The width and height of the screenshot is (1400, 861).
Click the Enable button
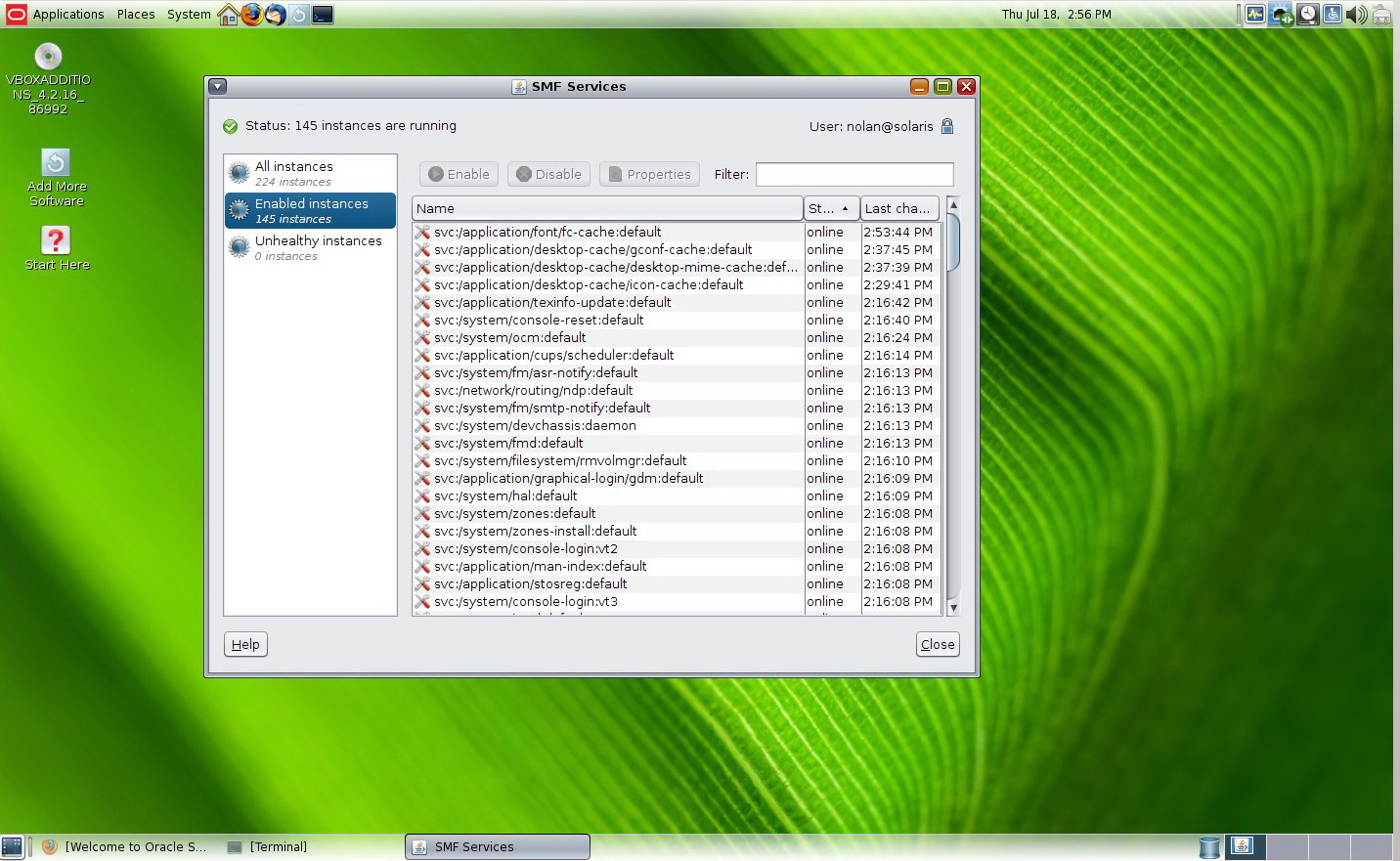pyautogui.click(x=459, y=174)
